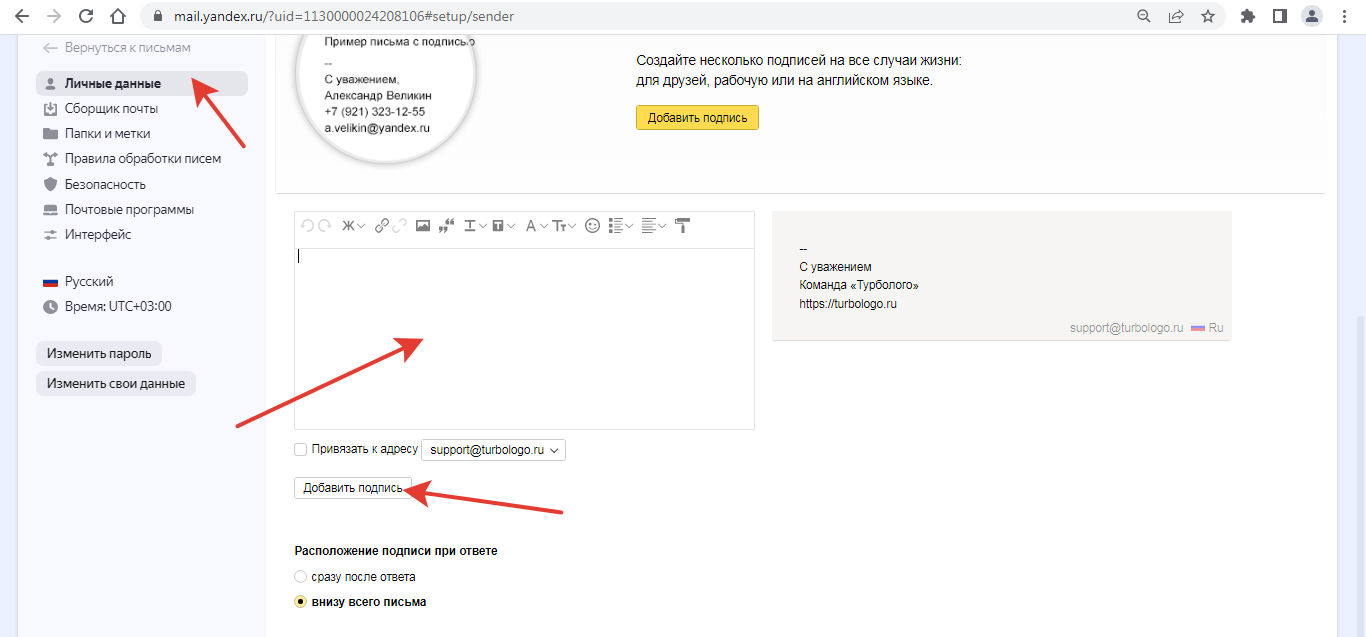1366x637 pixels.
Task: Open 'Папки и метки' settings section
Action: pyautogui.click(x=107, y=134)
